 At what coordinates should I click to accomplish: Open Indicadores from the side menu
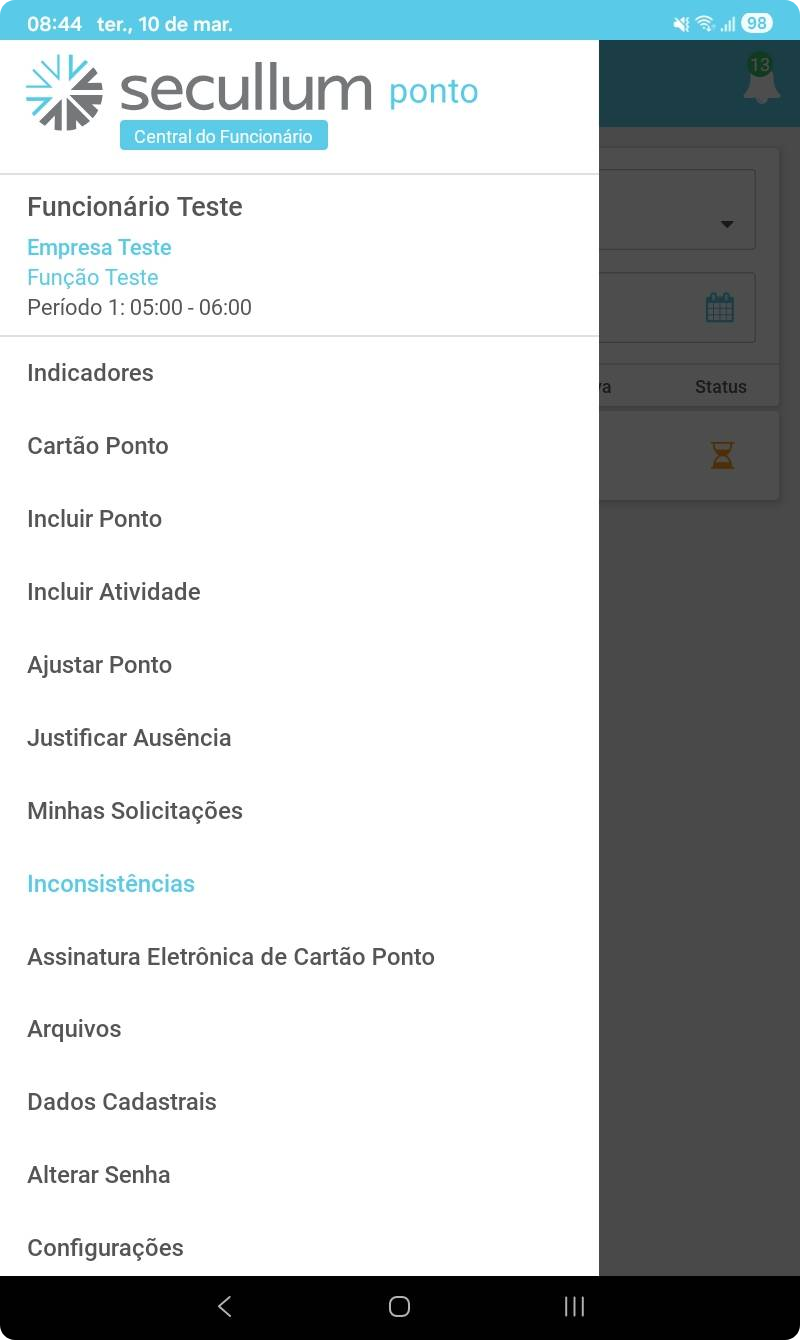point(91,373)
